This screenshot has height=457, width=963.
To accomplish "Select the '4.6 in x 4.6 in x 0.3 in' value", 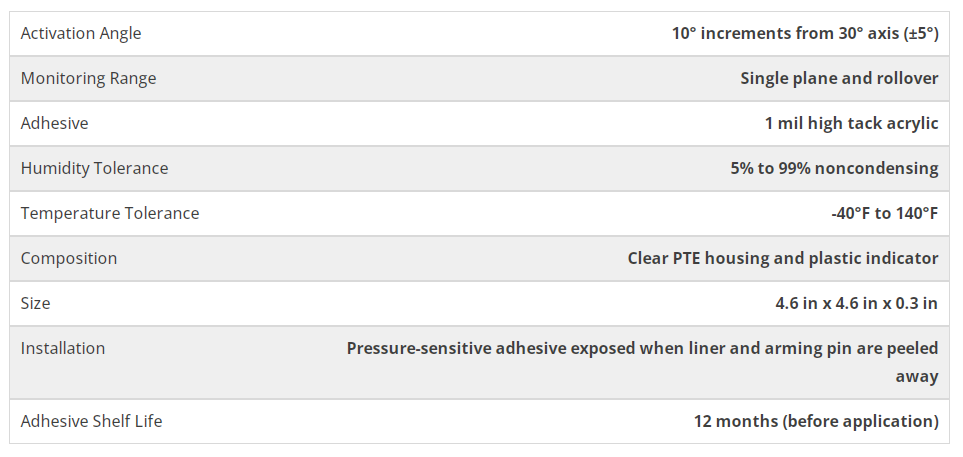I will click(x=856, y=303).
